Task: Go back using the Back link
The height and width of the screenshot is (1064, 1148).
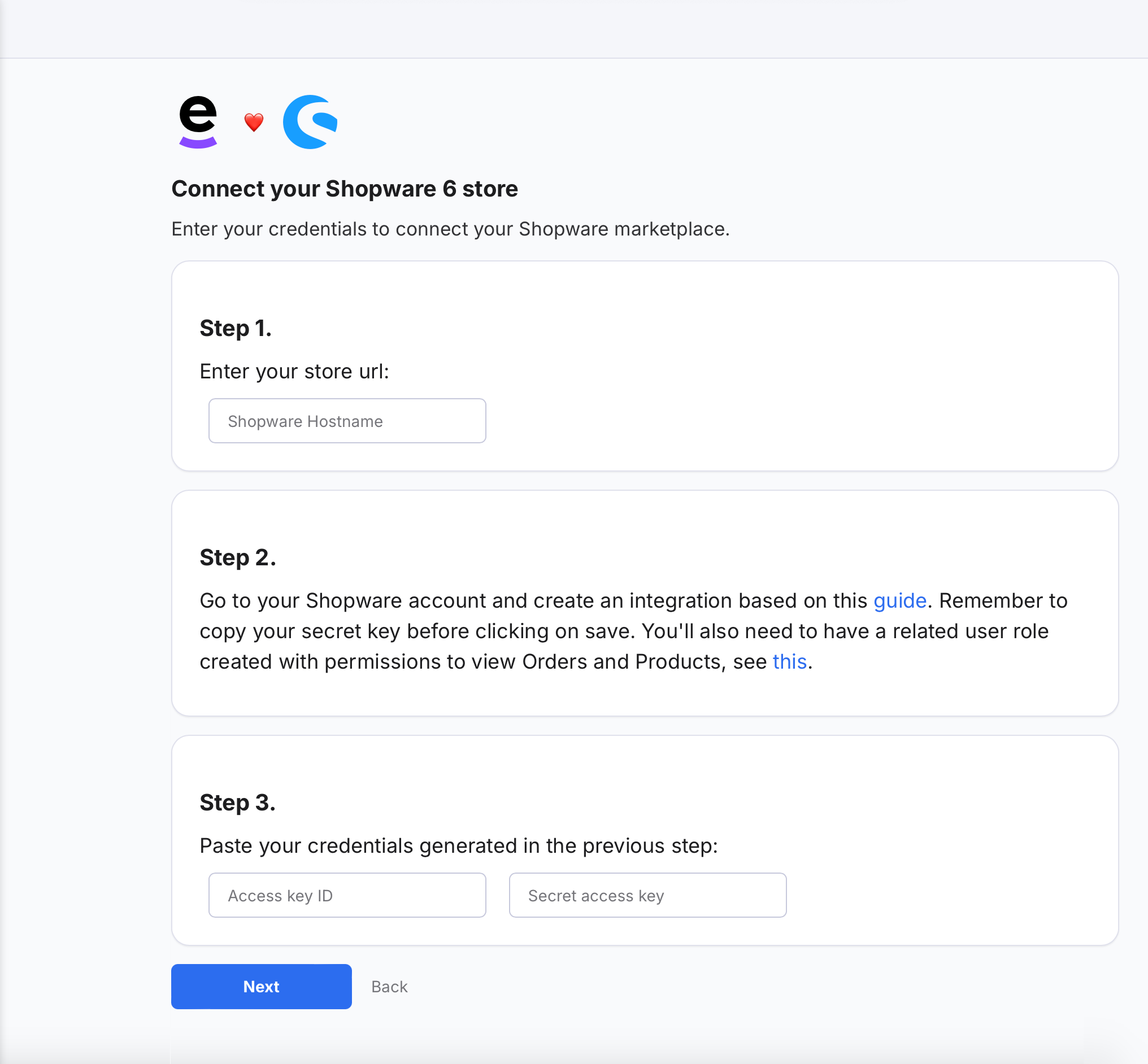Action: [x=389, y=986]
